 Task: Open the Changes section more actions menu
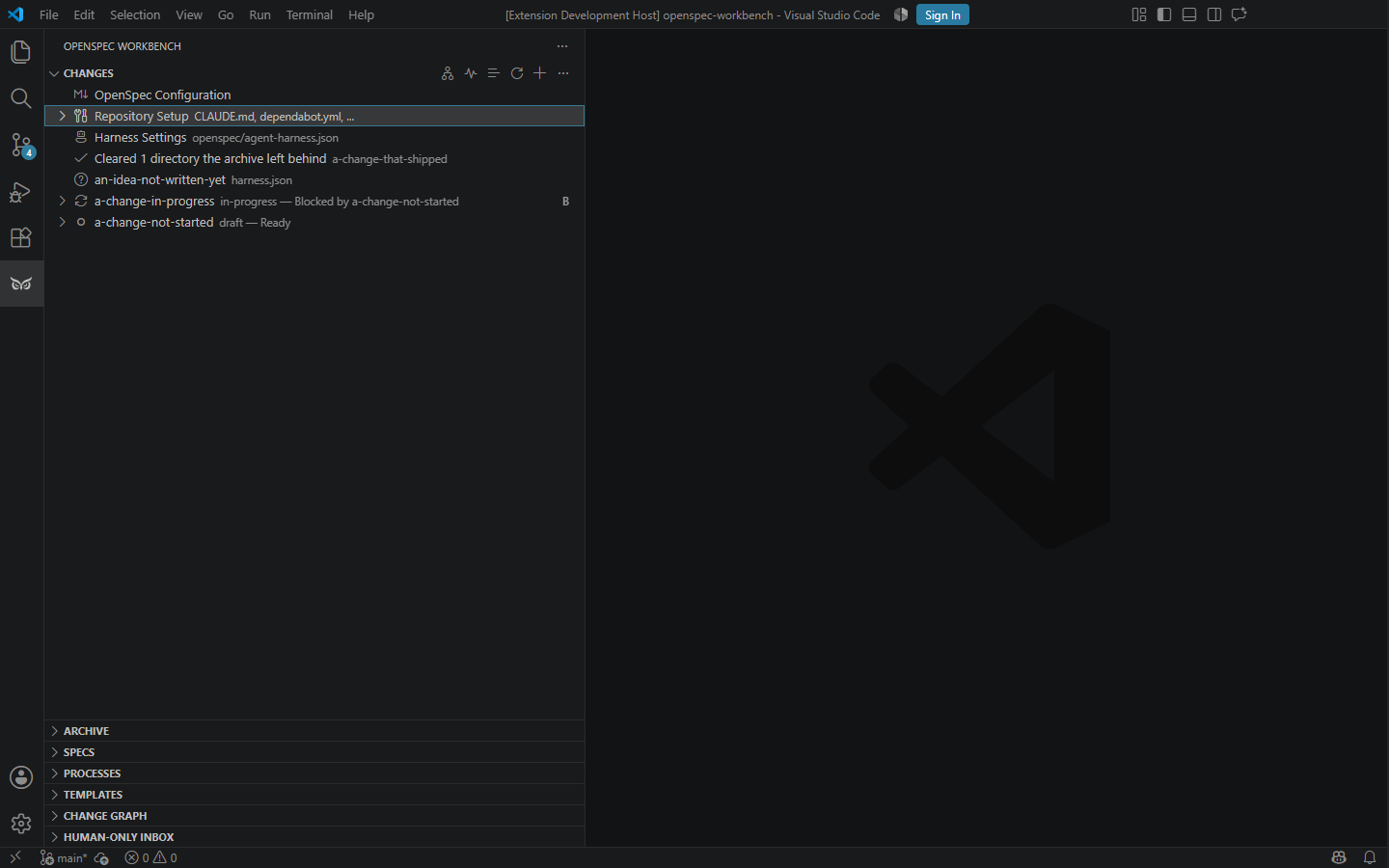pos(563,73)
